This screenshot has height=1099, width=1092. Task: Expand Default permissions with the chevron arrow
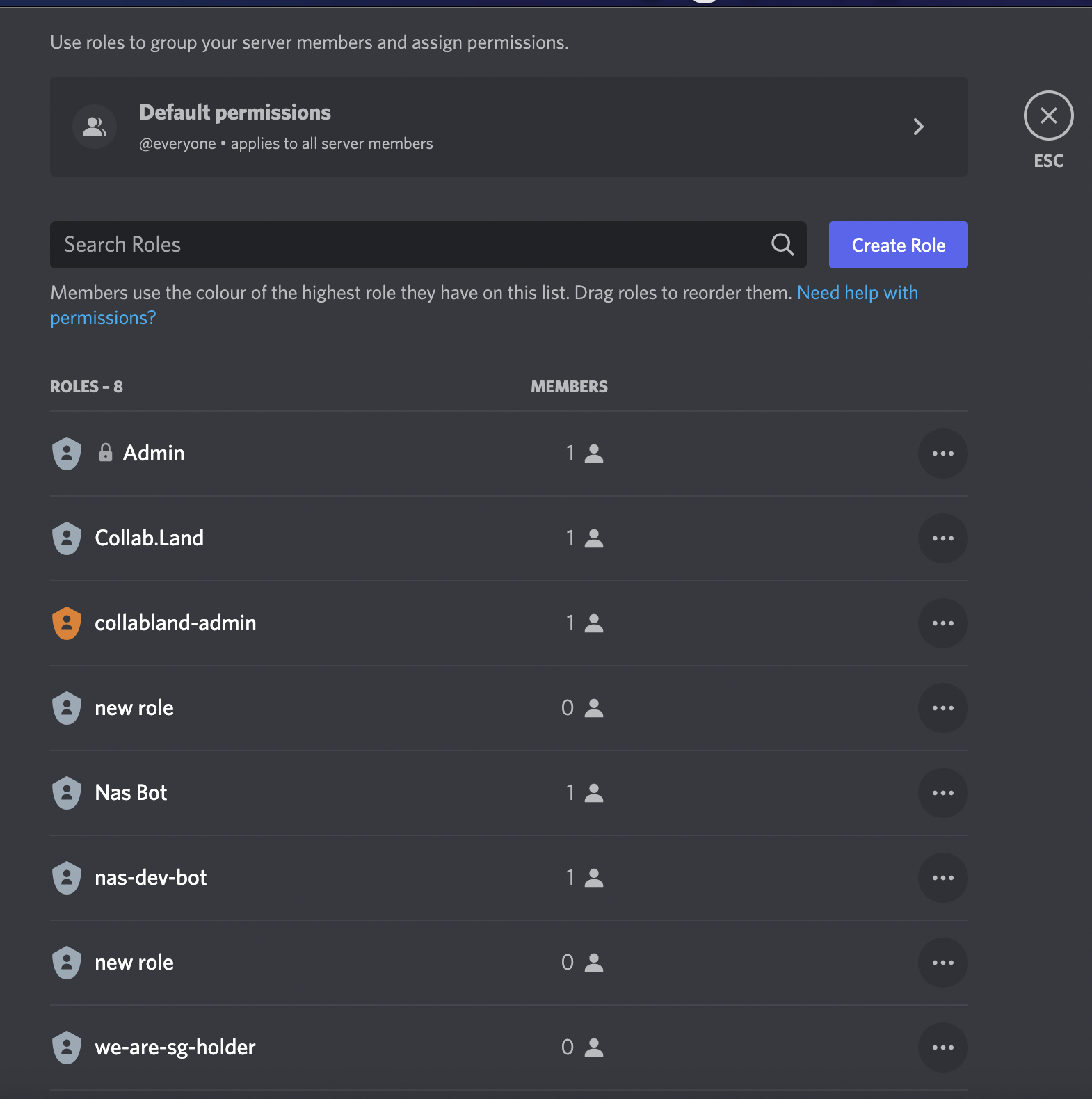pyautogui.click(x=918, y=127)
